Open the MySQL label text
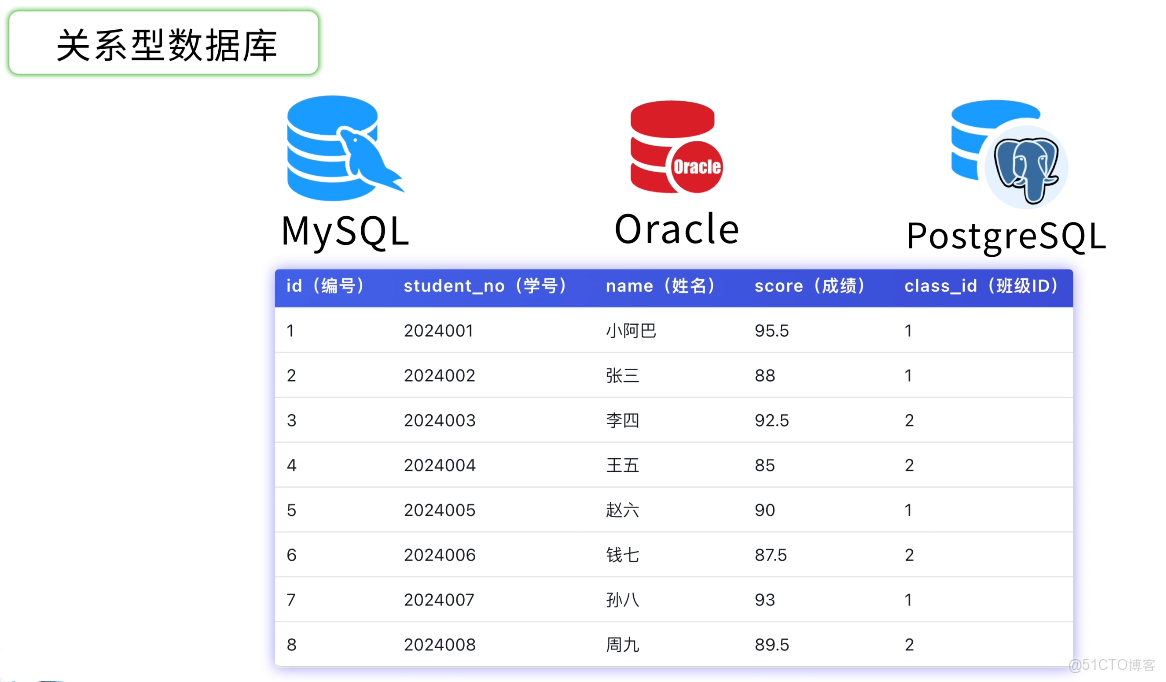The width and height of the screenshot is (1166, 682). pos(344,231)
